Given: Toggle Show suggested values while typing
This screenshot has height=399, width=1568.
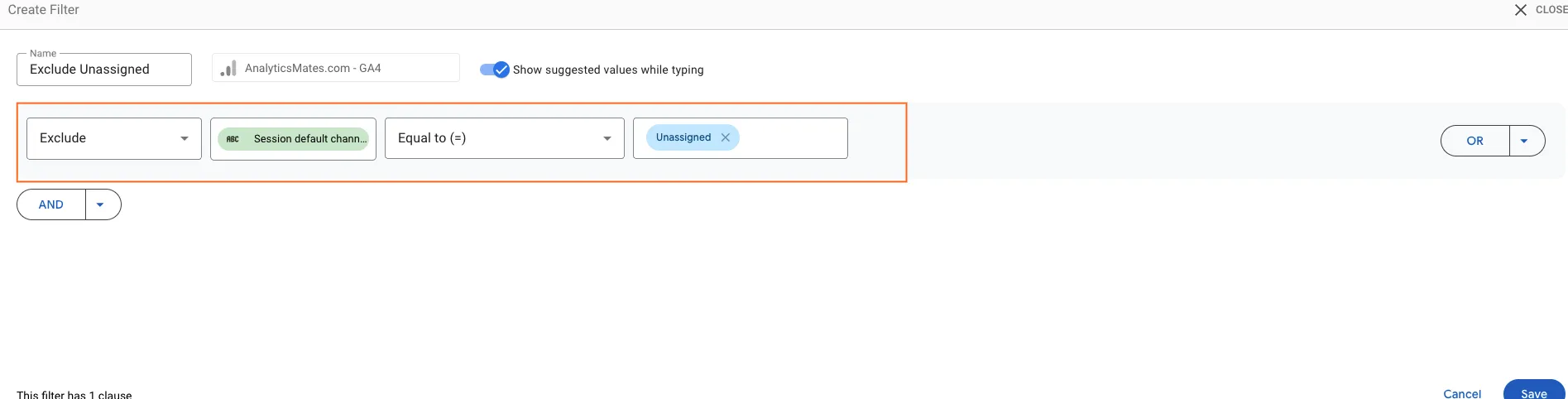Looking at the screenshot, I should point(495,70).
